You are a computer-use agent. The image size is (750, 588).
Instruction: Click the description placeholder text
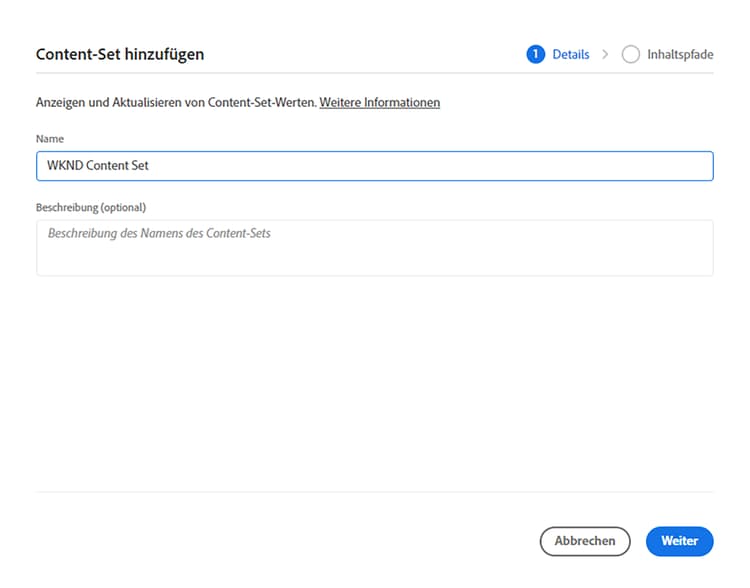point(159,233)
